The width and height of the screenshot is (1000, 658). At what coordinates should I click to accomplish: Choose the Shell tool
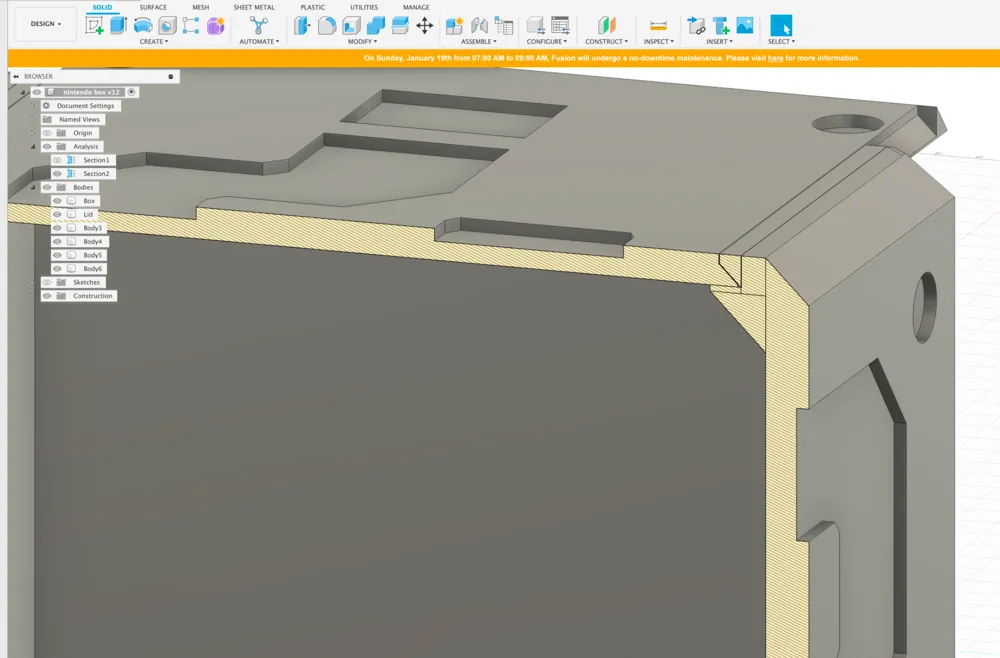point(351,26)
